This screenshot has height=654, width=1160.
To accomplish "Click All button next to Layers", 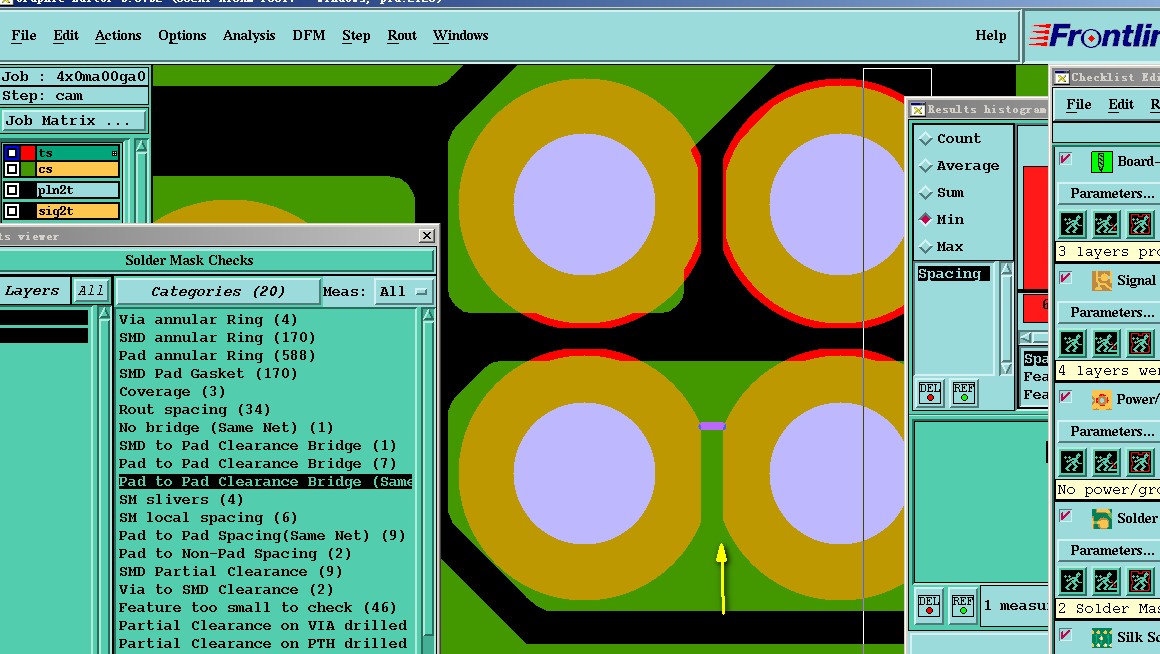I will point(91,291).
